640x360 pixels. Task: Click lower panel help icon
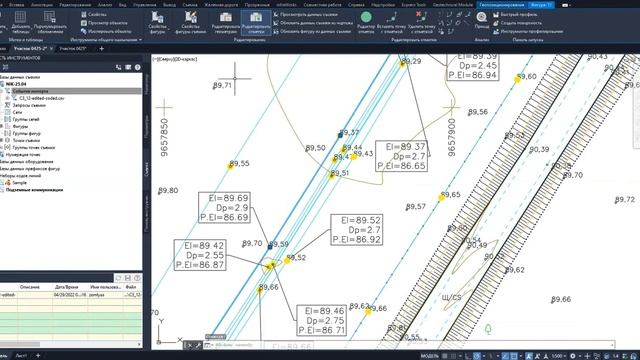point(137,278)
